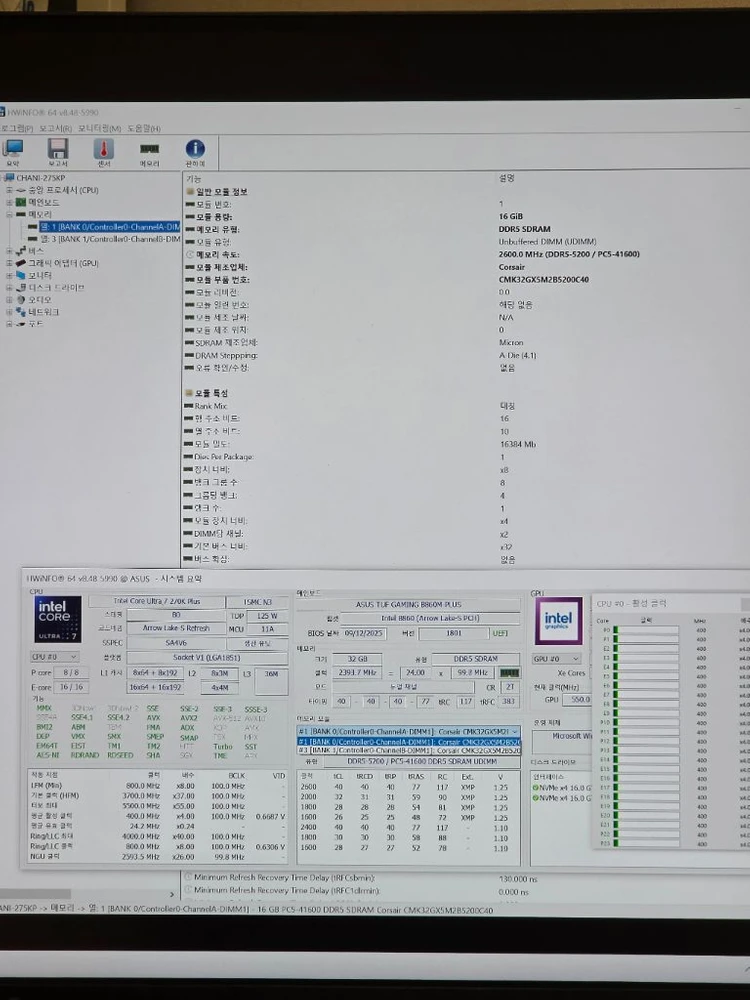Click the green status icon of first NVMe drive
Image resolution: width=750 pixels, height=1000 pixels.
[536, 788]
